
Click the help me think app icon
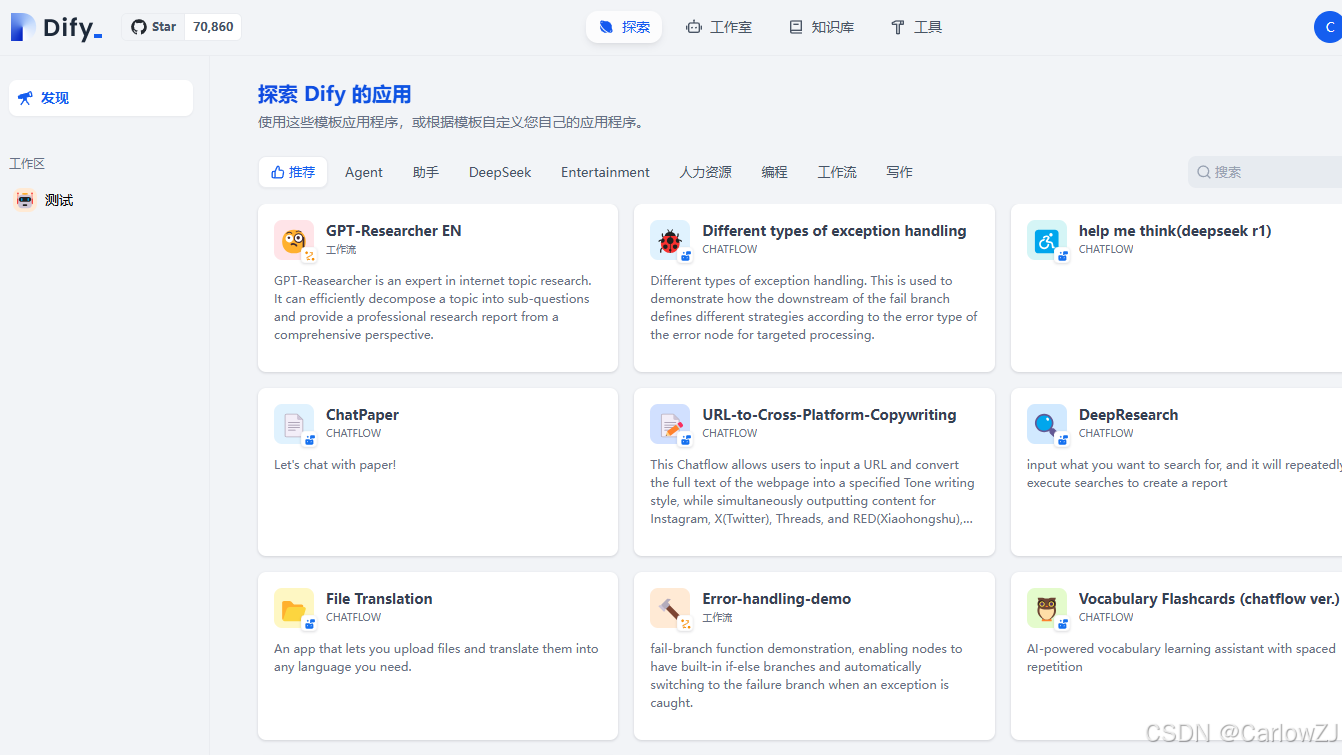click(x=1047, y=240)
